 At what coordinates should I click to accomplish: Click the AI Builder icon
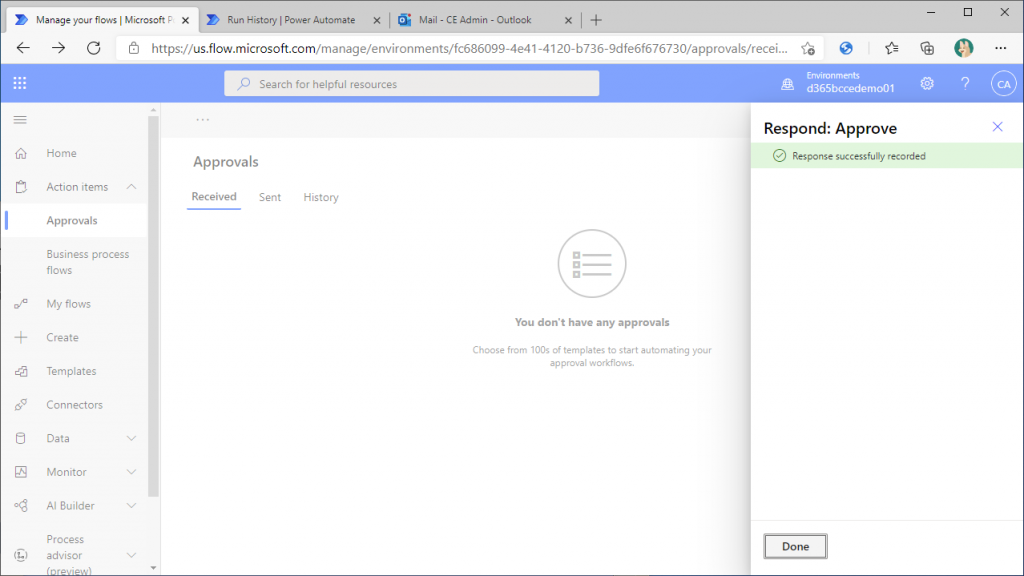click(x=21, y=505)
